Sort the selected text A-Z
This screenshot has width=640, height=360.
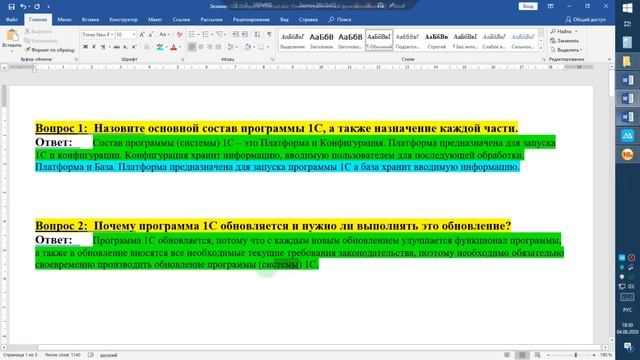257,35
